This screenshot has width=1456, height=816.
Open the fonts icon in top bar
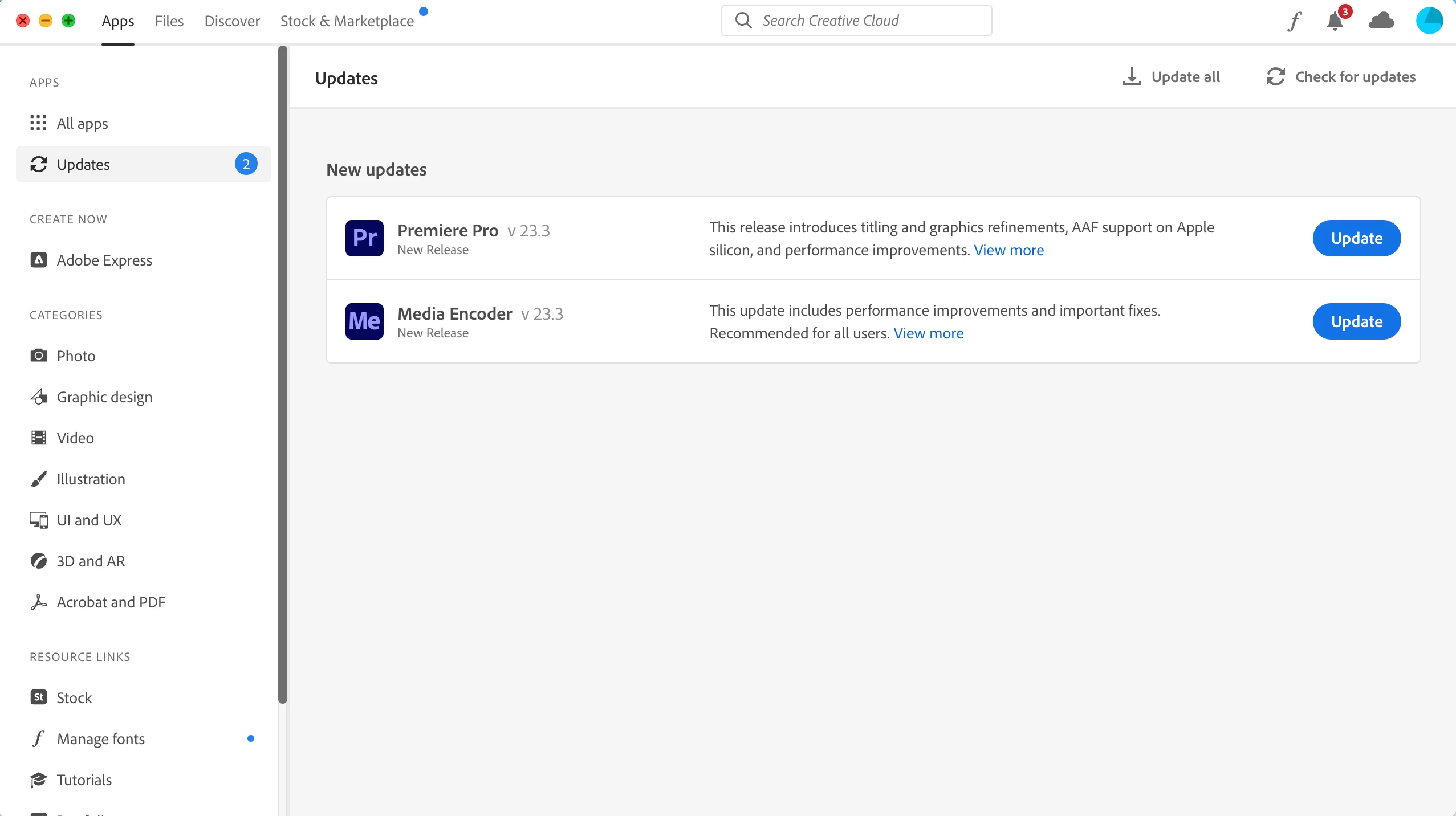tap(1295, 21)
